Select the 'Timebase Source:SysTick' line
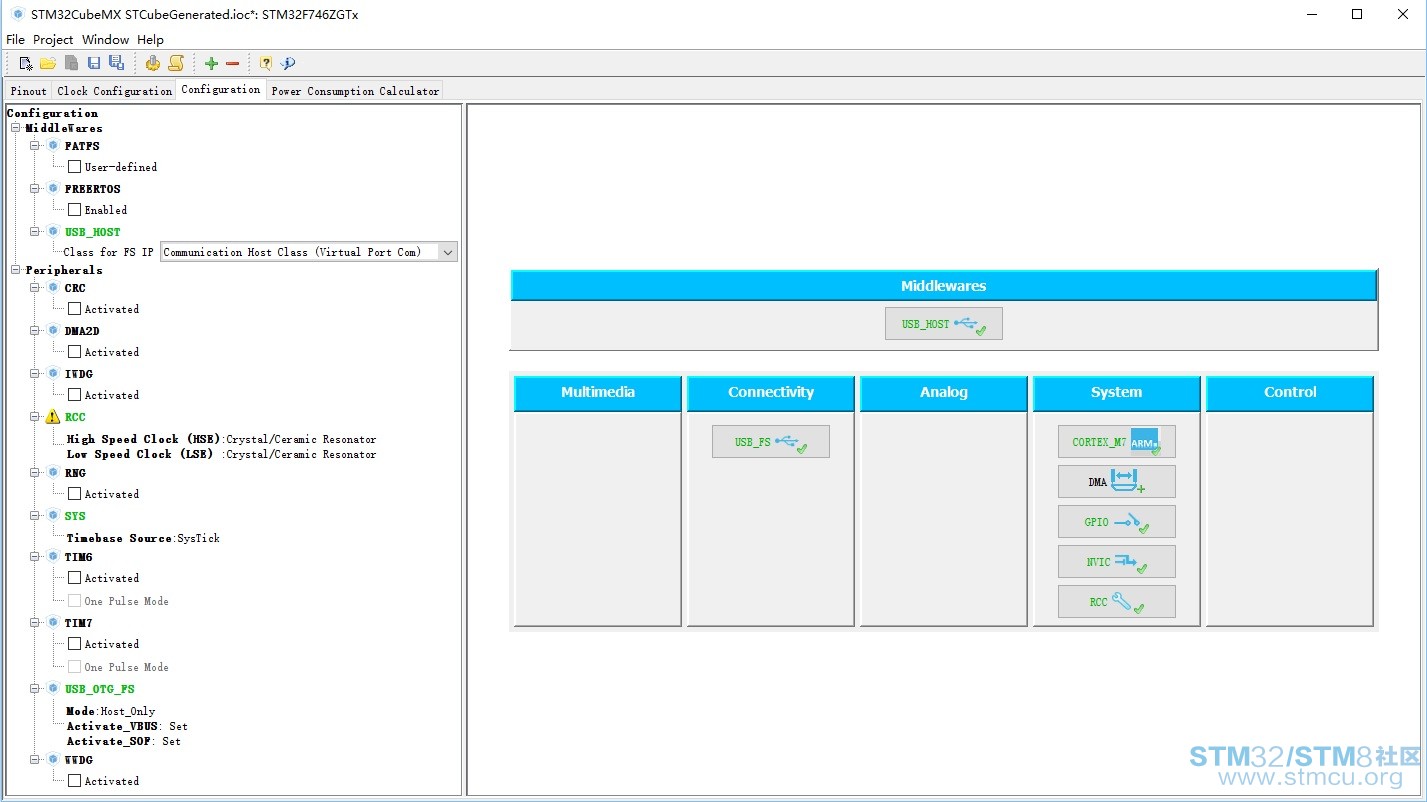The height and width of the screenshot is (802, 1427). (x=143, y=538)
